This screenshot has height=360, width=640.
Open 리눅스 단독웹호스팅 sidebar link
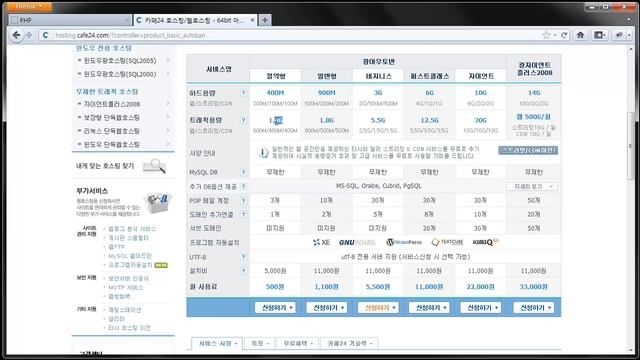pos(111,131)
